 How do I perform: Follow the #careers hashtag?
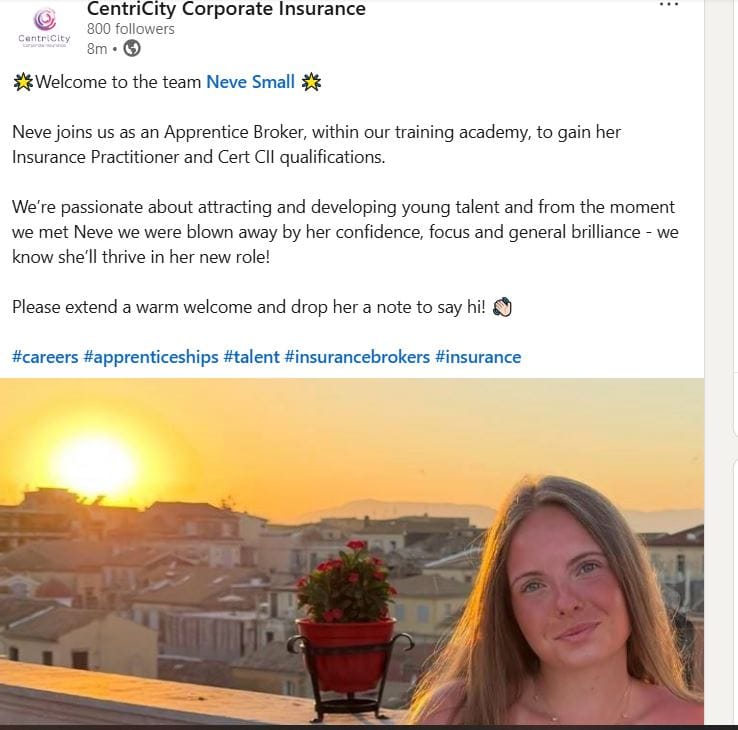(x=45, y=357)
